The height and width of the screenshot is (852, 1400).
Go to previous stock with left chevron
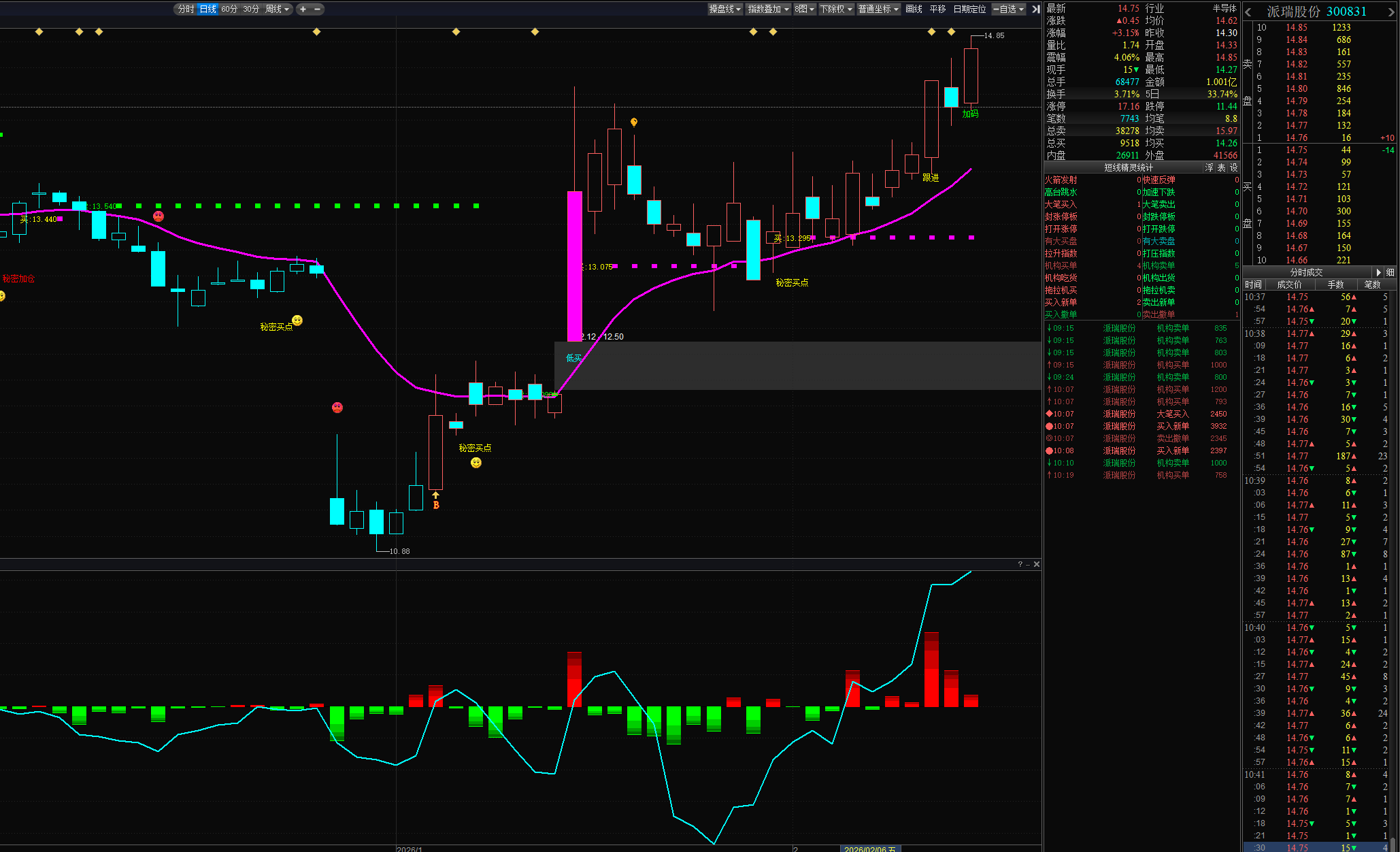coord(1248,12)
